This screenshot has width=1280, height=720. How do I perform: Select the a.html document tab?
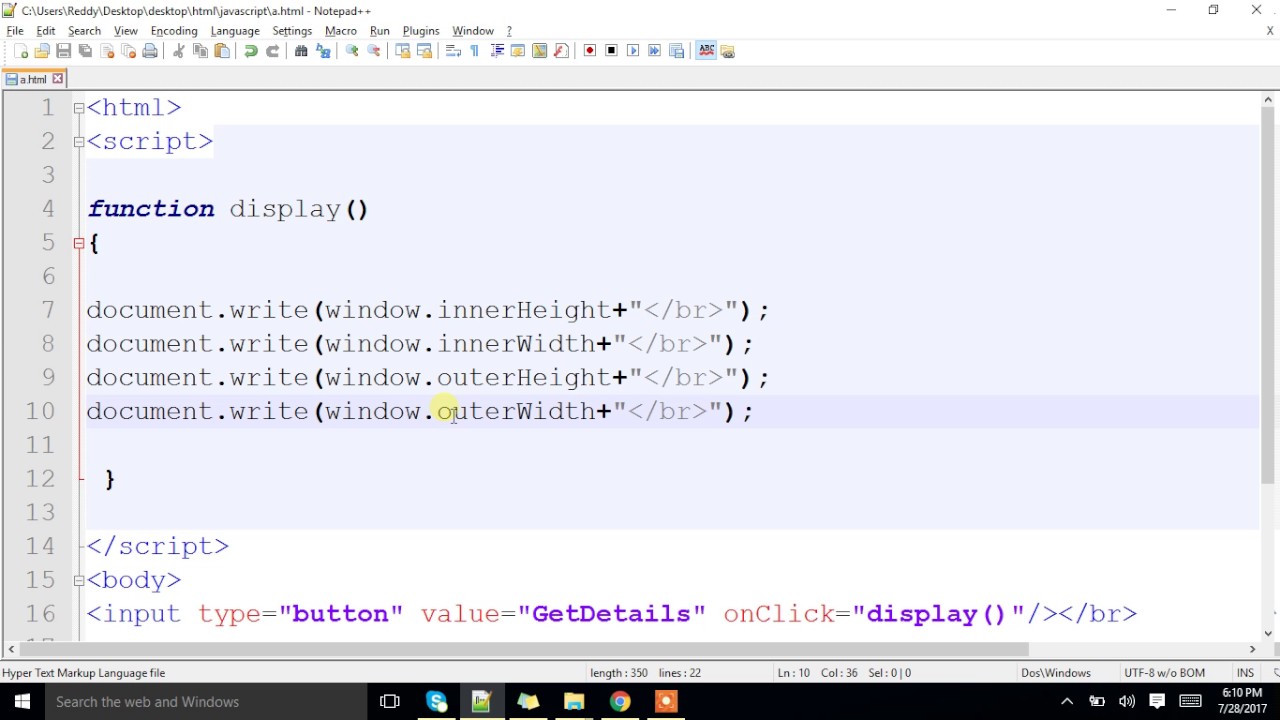tap(34, 79)
